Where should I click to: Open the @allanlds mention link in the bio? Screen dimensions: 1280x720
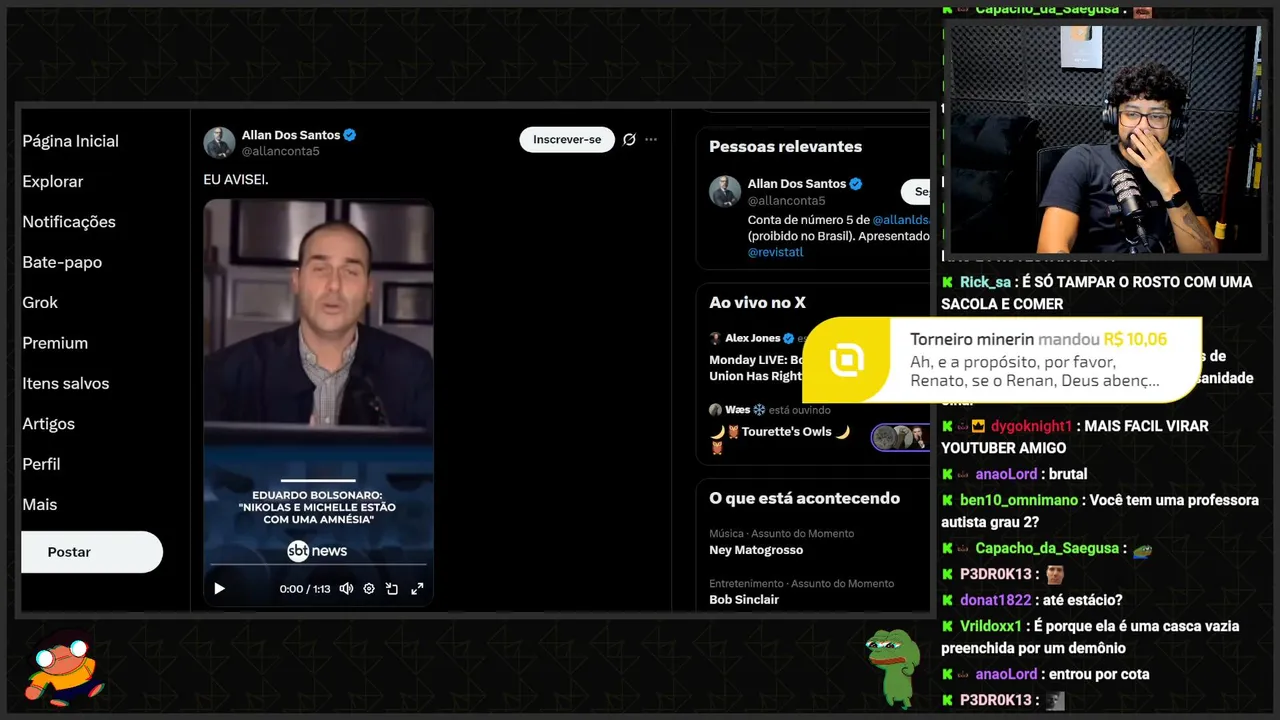[x=901, y=219]
